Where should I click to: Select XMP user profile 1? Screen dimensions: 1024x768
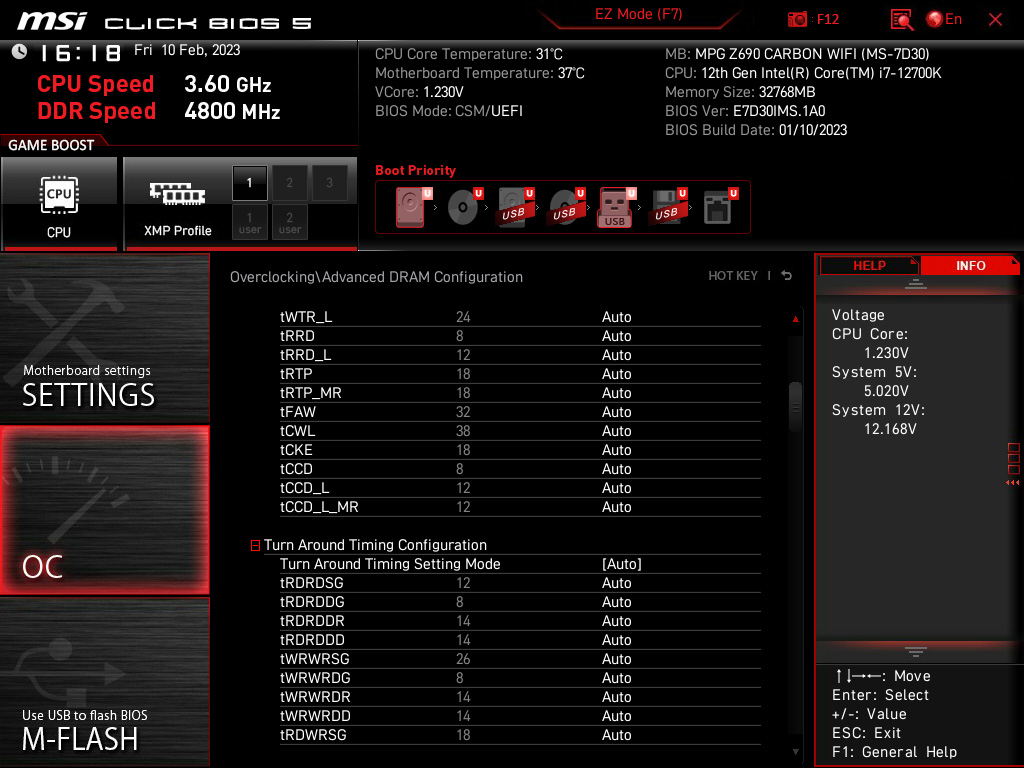(249, 222)
